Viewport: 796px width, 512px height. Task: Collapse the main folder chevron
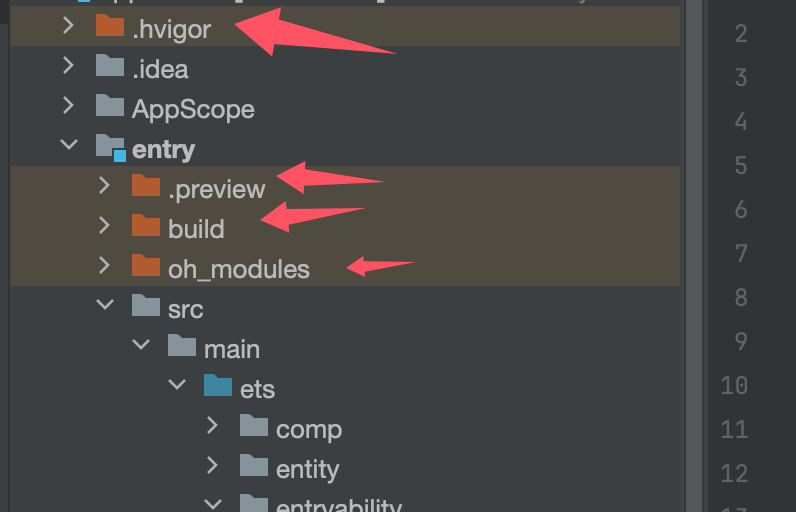point(141,345)
